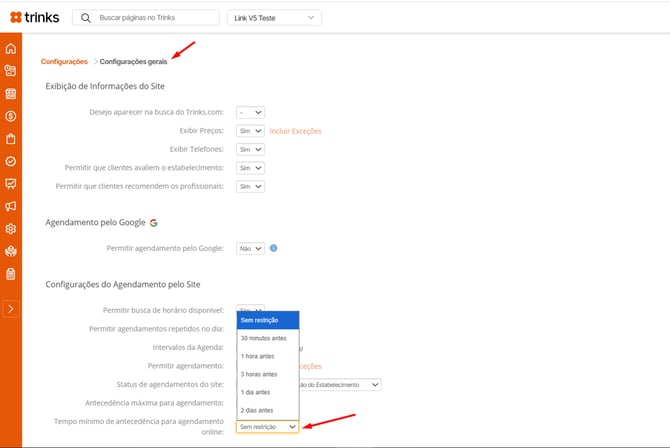Click the info icon beside Google scheduling
Image resolution: width=670 pixels, height=448 pixels.
(x=273, y=248)
